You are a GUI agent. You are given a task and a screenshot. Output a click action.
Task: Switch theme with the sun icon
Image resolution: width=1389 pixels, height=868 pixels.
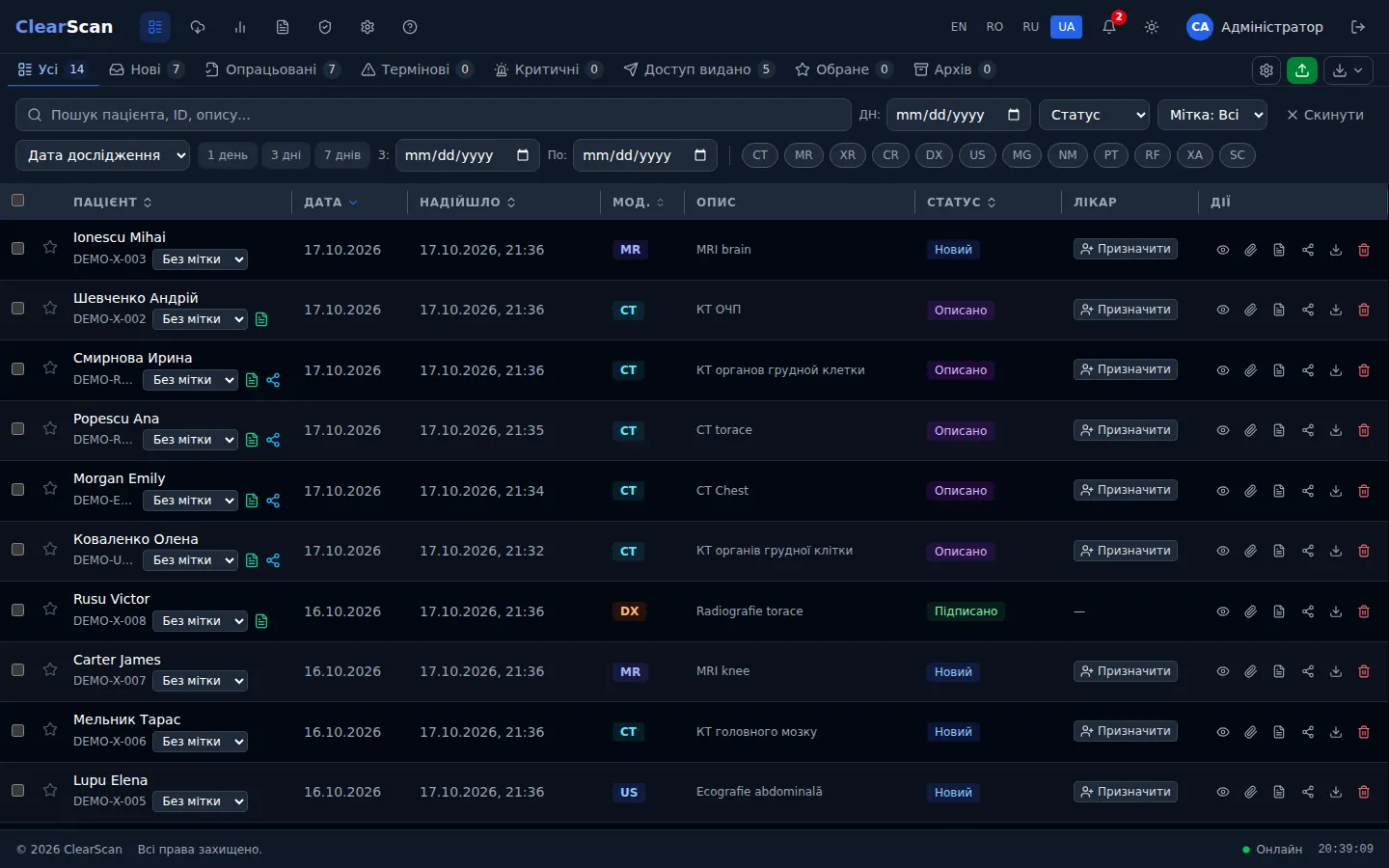pyautogui.click(x=1152, y=27)
